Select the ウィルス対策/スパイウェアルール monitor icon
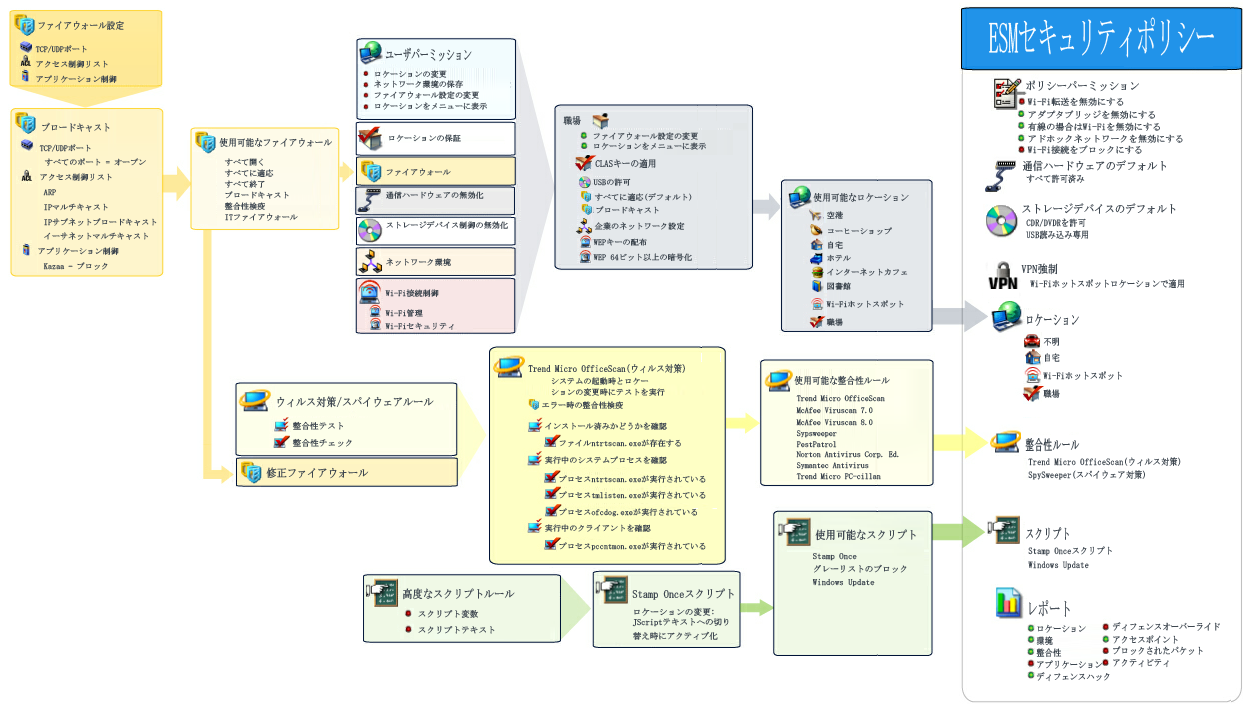This screenshot has height=713, width=1253. [255, 400]
